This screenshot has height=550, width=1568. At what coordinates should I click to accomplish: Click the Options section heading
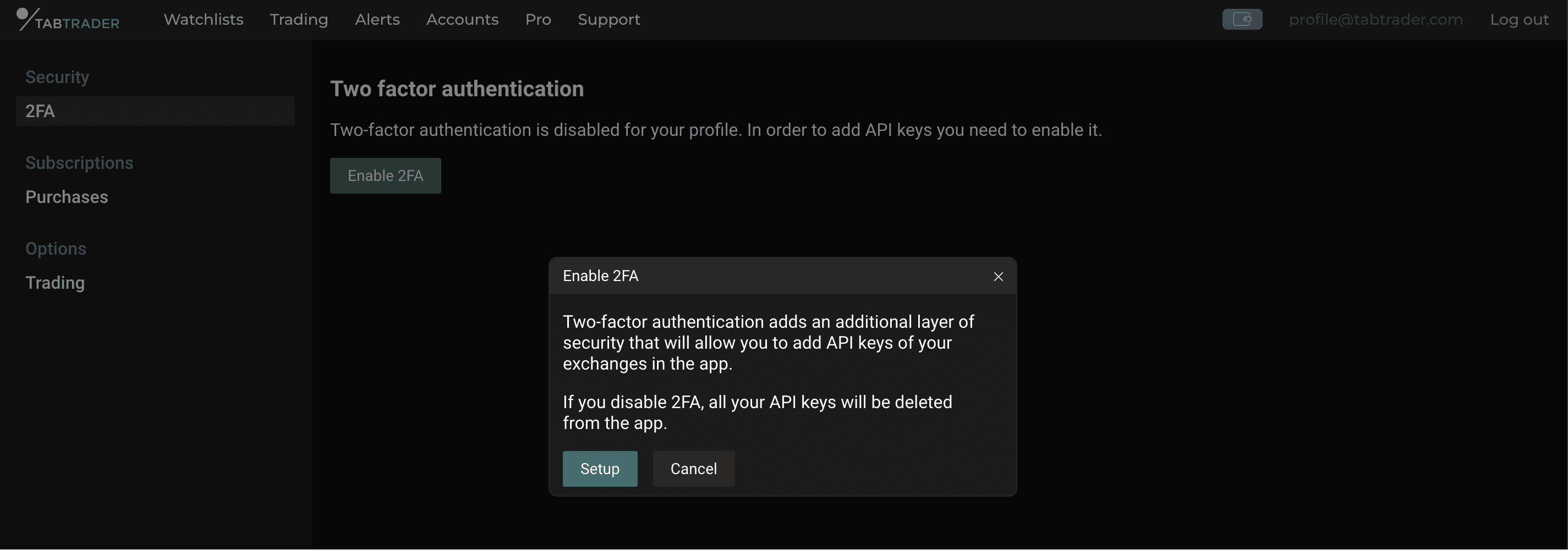pos(56,249)
